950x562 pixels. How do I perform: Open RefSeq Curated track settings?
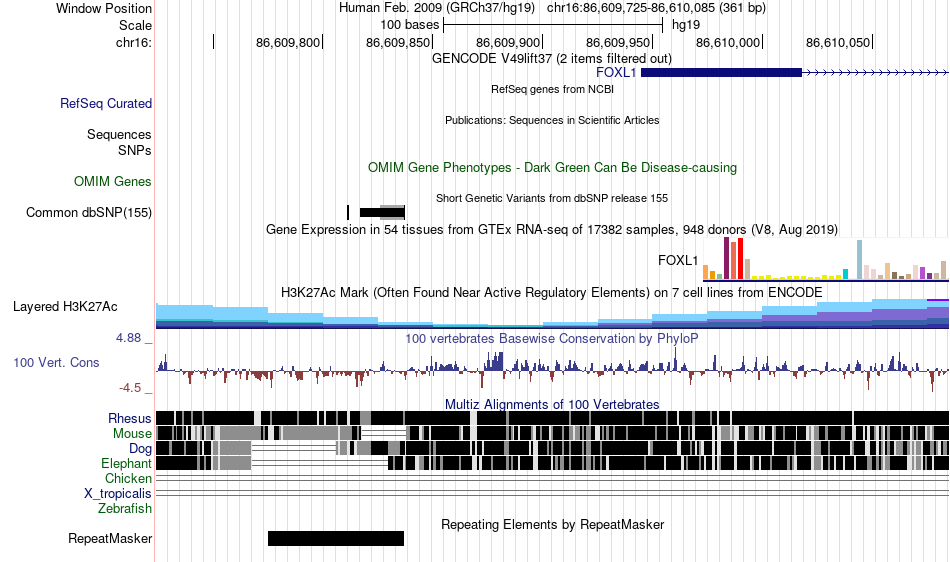point(105,104)
